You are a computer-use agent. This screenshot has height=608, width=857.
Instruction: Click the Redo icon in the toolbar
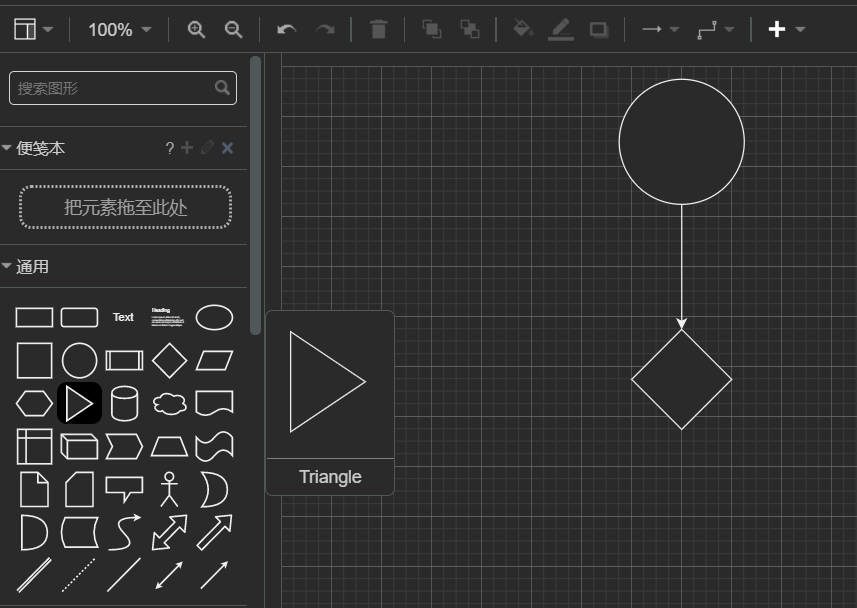point(325,29)
